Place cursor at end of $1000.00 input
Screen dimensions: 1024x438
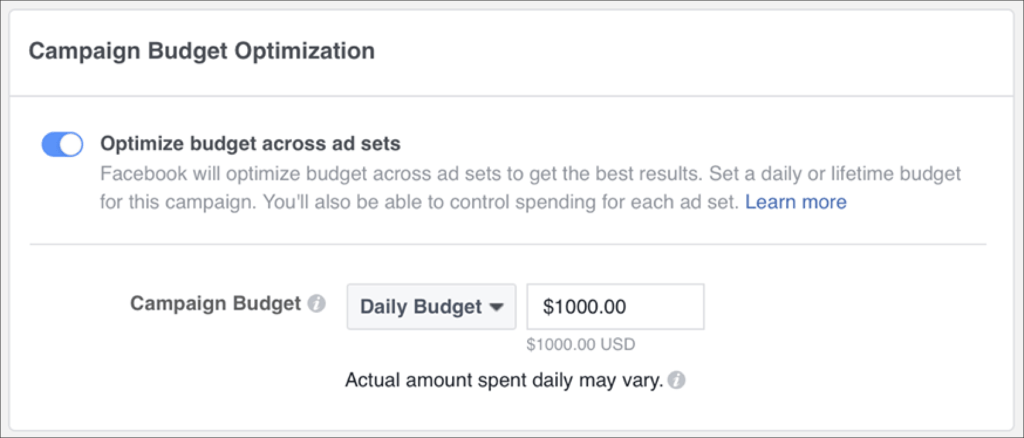pyautogui.click(x=628, y=307)
